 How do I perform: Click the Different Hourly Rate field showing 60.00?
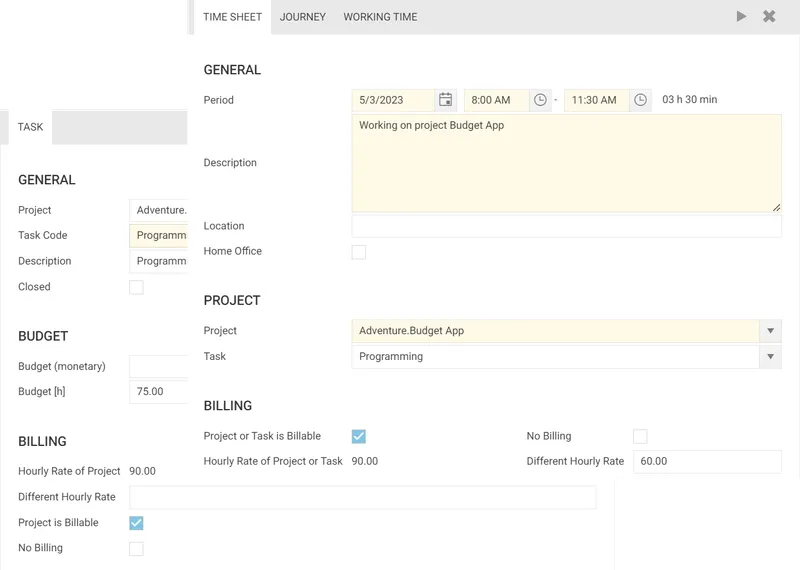(706, 462)
